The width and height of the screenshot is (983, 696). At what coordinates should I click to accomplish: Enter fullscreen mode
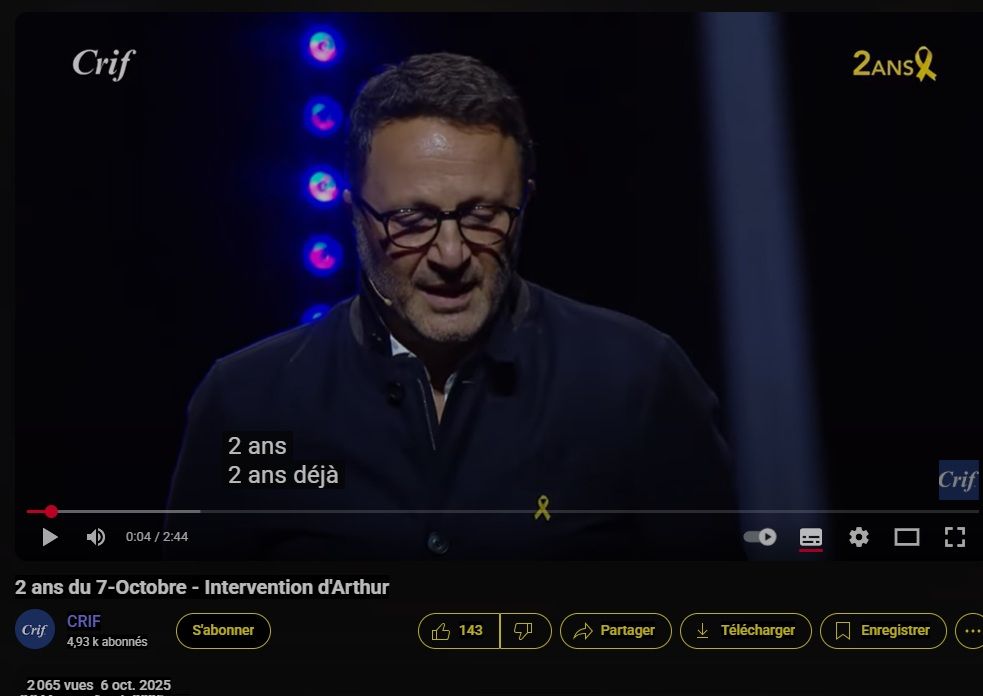click(954, 537)
